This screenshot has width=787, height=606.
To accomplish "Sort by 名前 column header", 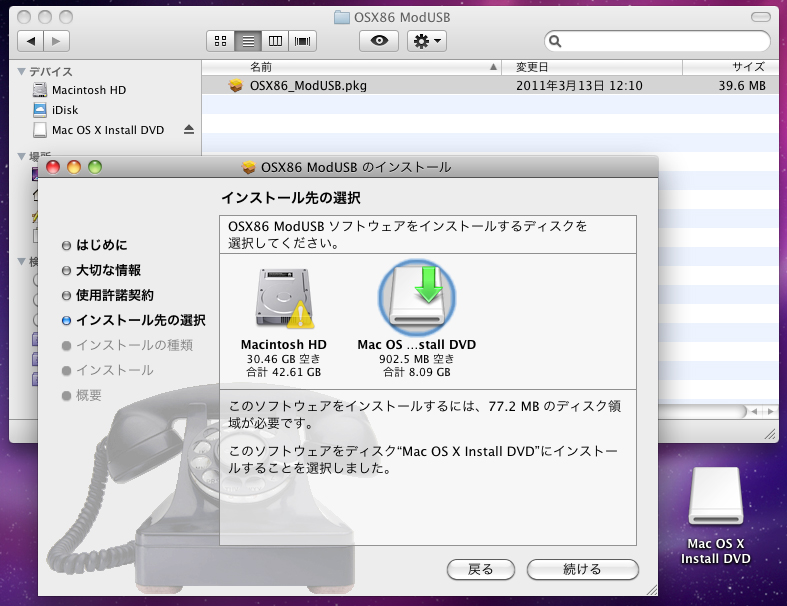I will tap(351, 67).
